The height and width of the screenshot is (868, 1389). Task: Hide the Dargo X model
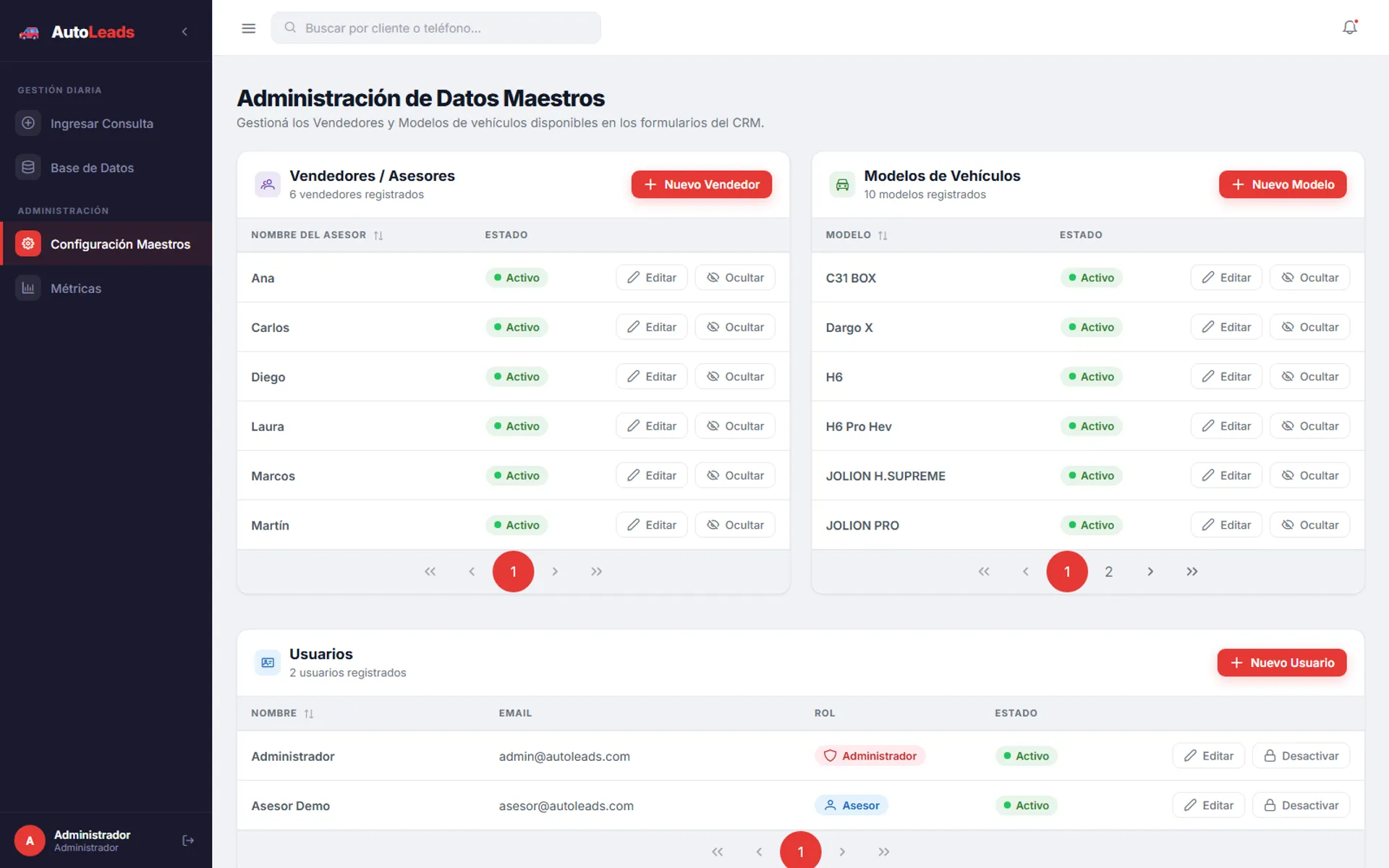pos(1309,327)
